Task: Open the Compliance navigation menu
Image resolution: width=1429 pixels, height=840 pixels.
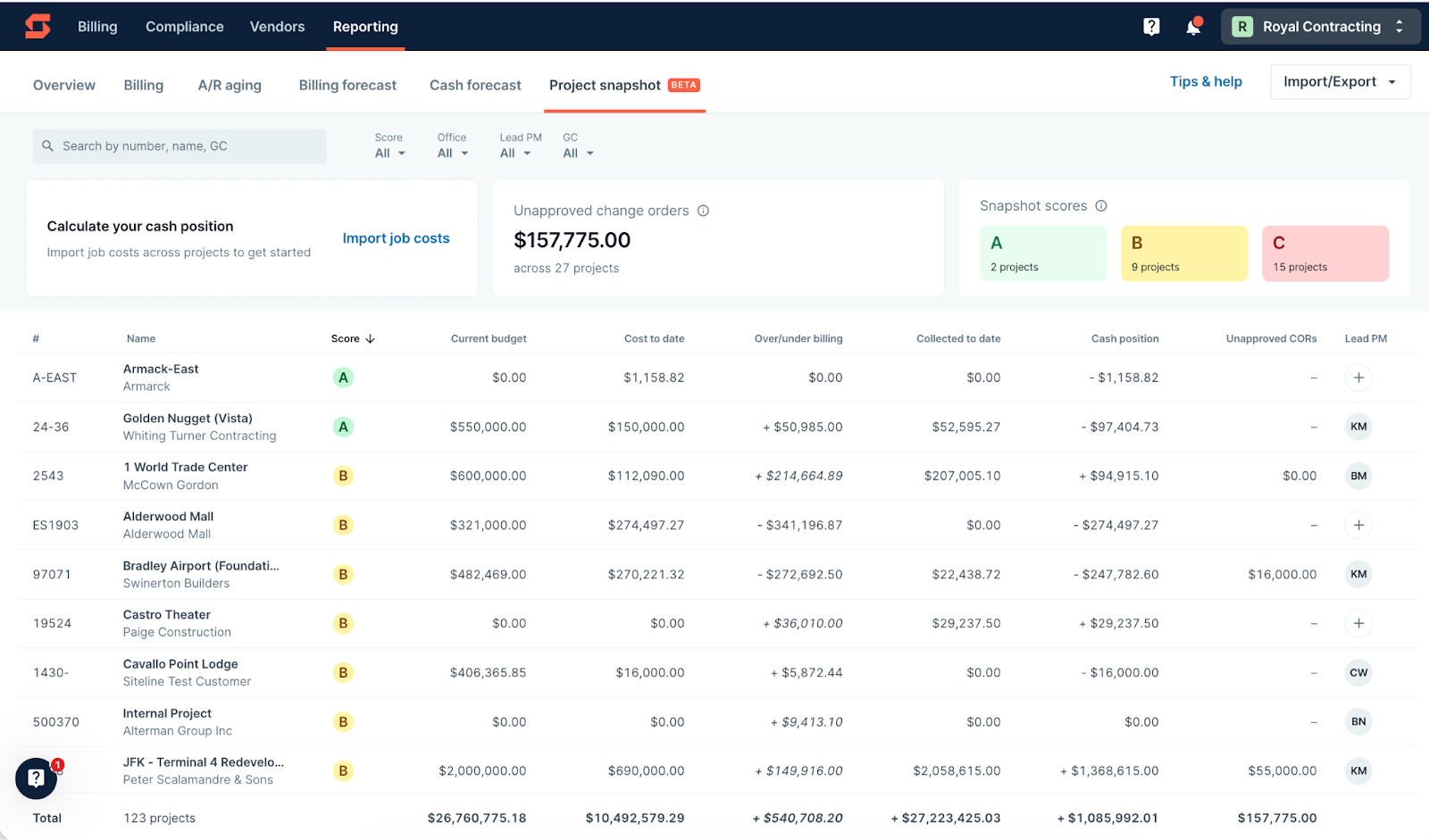Action: 185,27
